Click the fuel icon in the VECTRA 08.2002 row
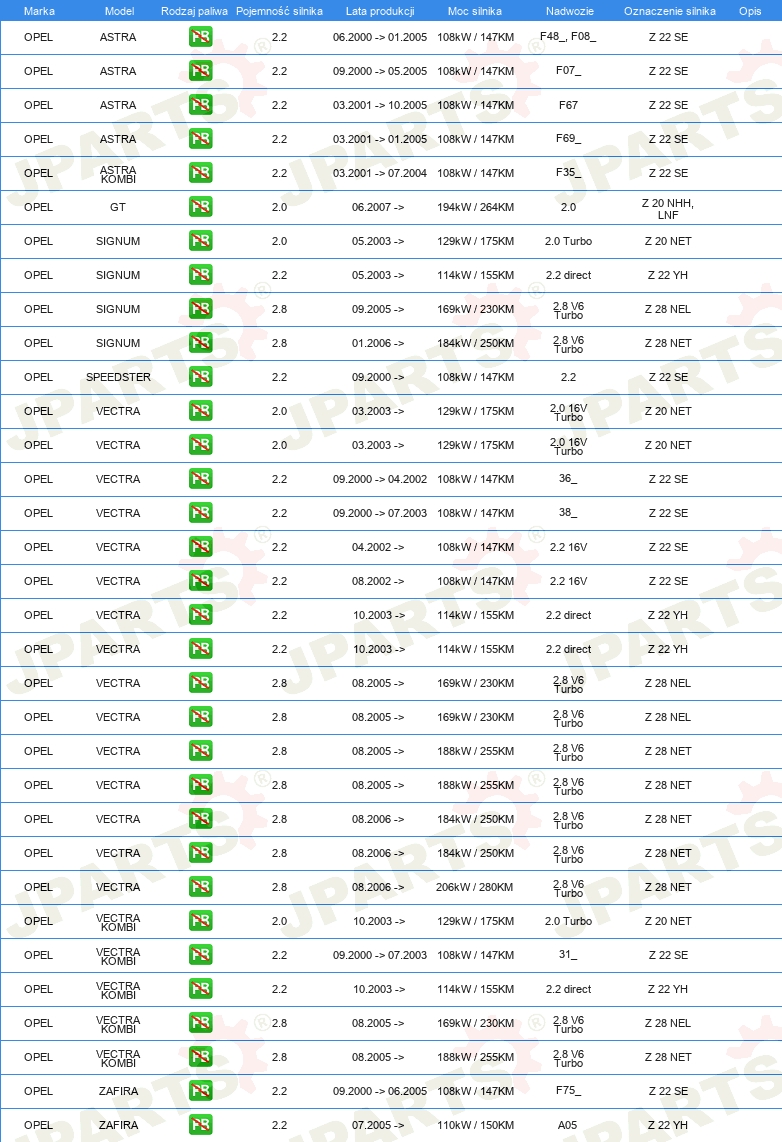The image size is (782, 1142). pos(200,580)
